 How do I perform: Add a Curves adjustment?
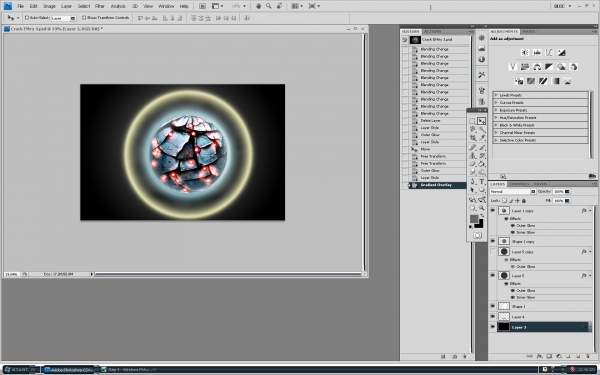(x=549, y=53)
